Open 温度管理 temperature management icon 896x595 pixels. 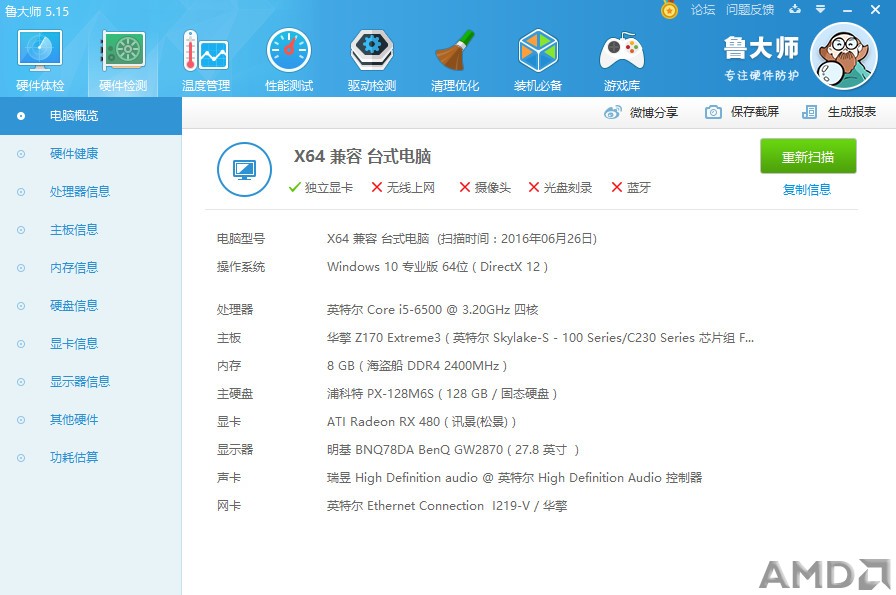coord(206,50)
